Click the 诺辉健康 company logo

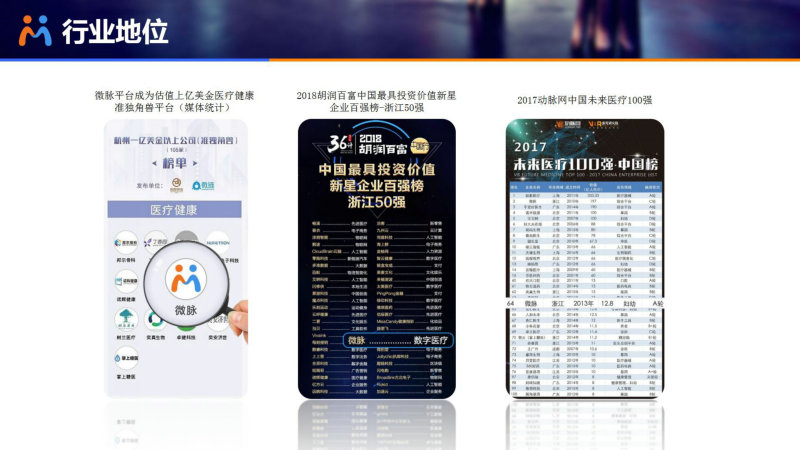pyautogui.click(x=126, y=281)
